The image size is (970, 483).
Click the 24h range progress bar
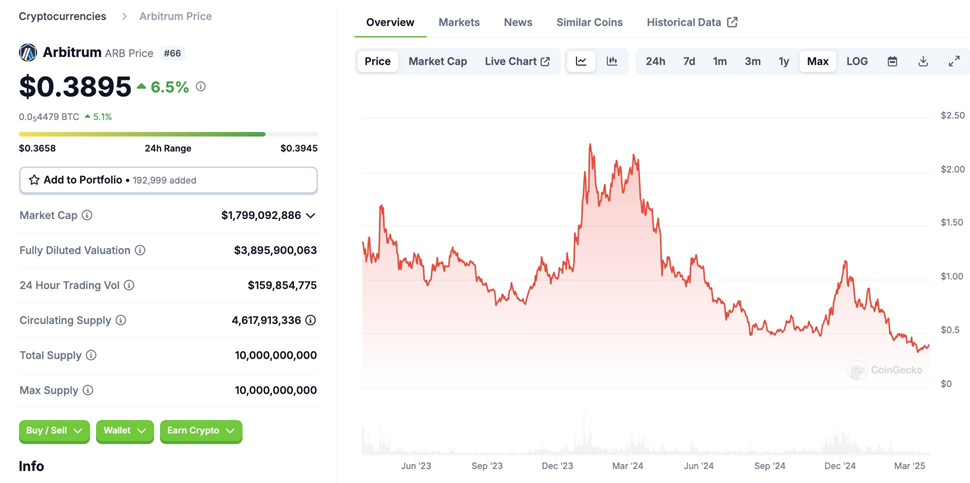[168, 134]
